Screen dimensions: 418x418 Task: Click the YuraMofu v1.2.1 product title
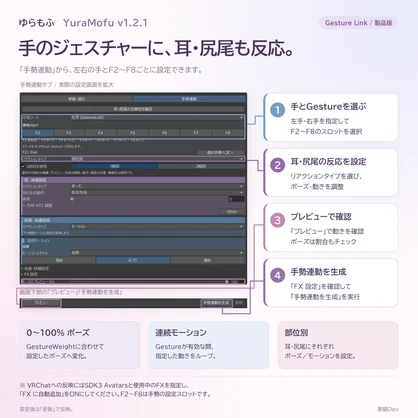pyautogui.click(x=105, y=23)
